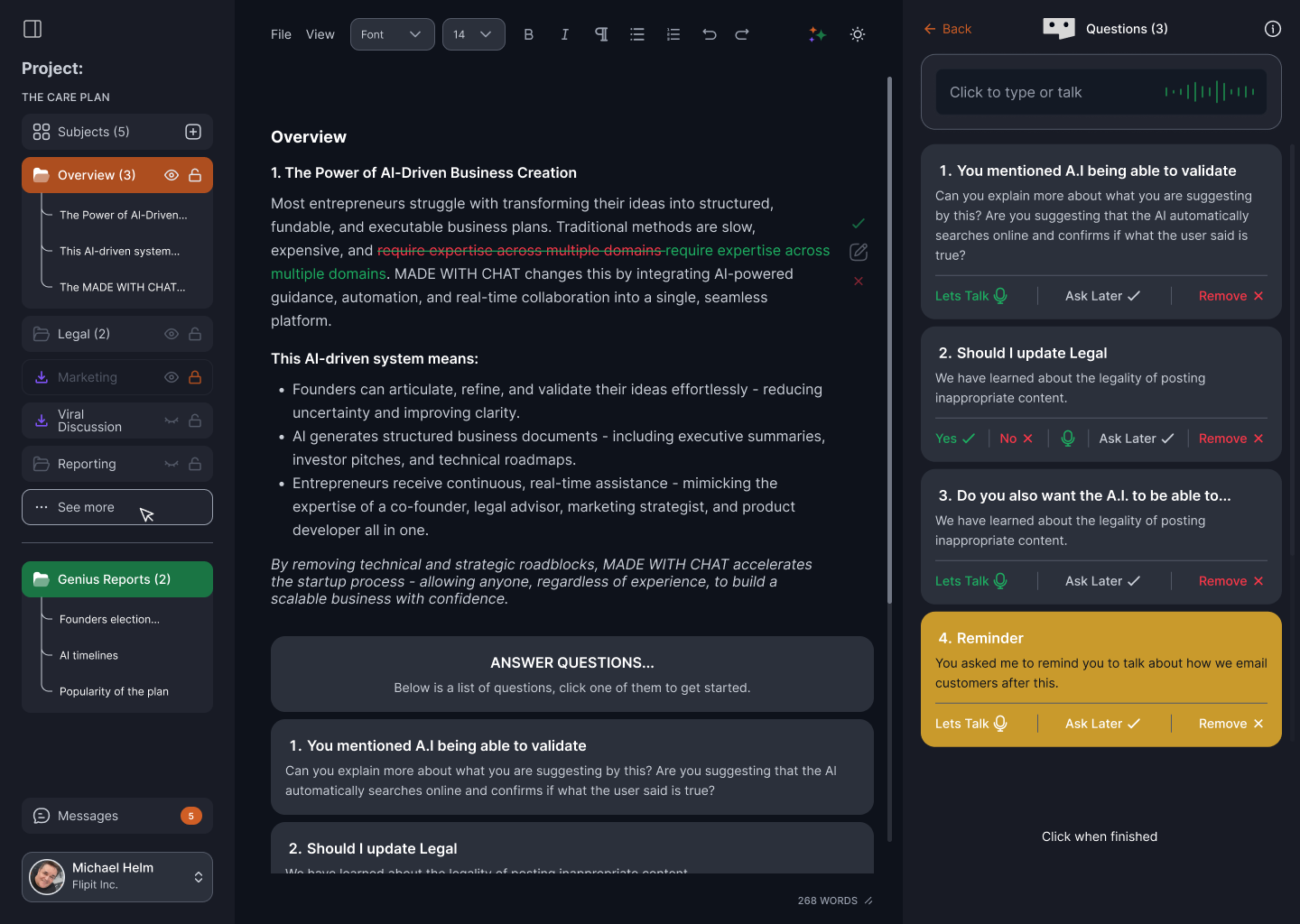
Task: Add a new subject with plus icon
Action: pyautogui.click(x=193, y=132)
